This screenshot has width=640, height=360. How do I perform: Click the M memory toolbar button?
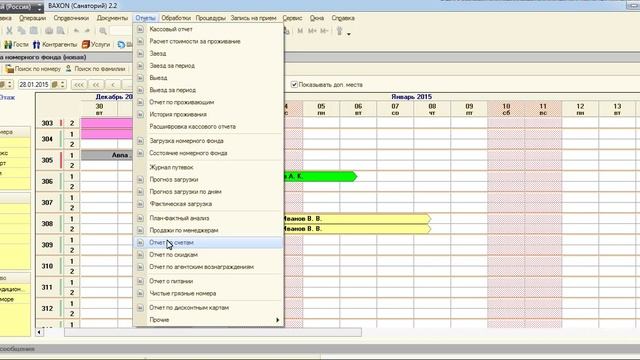(300, 31)
